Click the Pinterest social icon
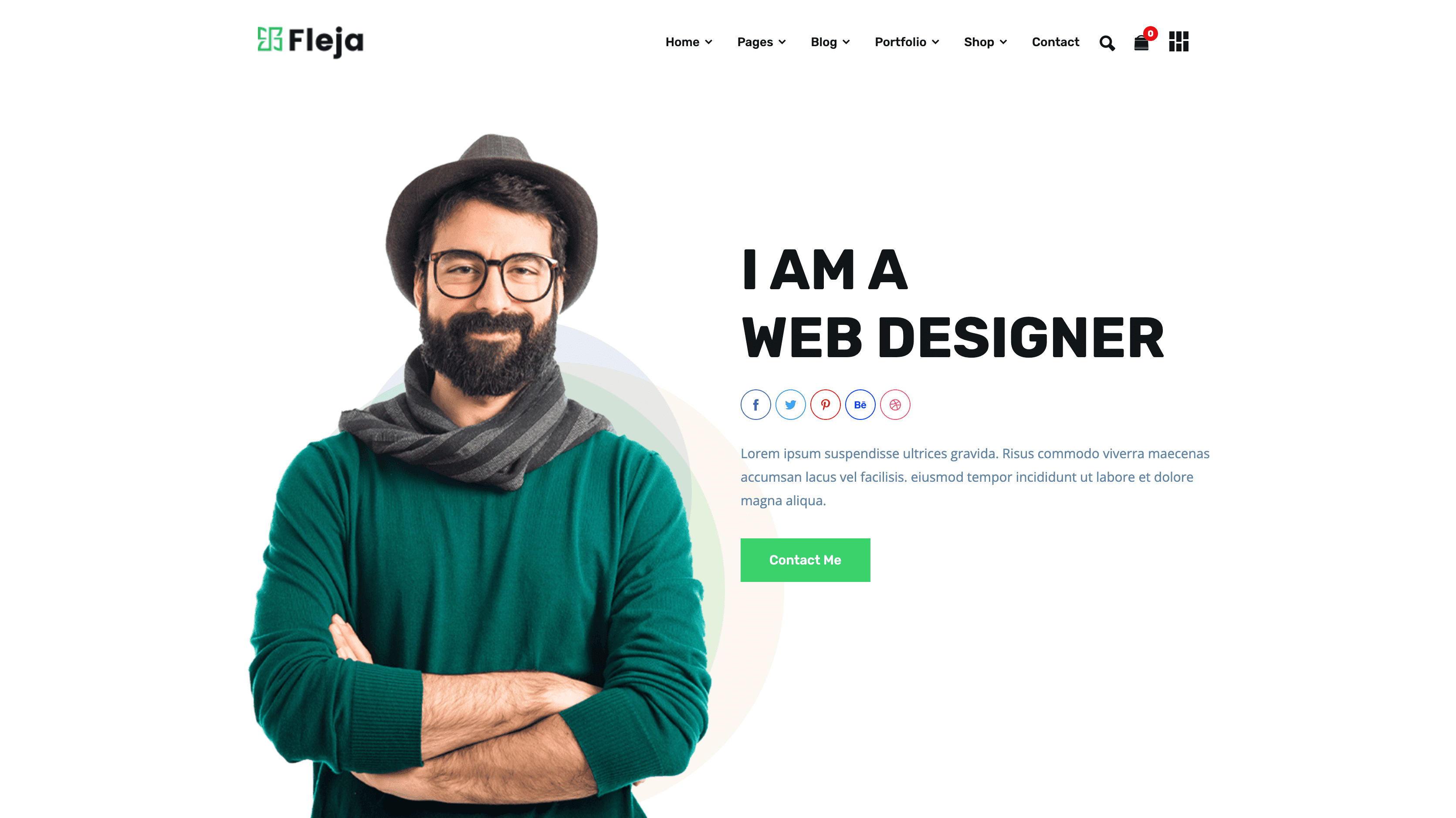This screenshot has height=818, width=1456. [825, 404]
